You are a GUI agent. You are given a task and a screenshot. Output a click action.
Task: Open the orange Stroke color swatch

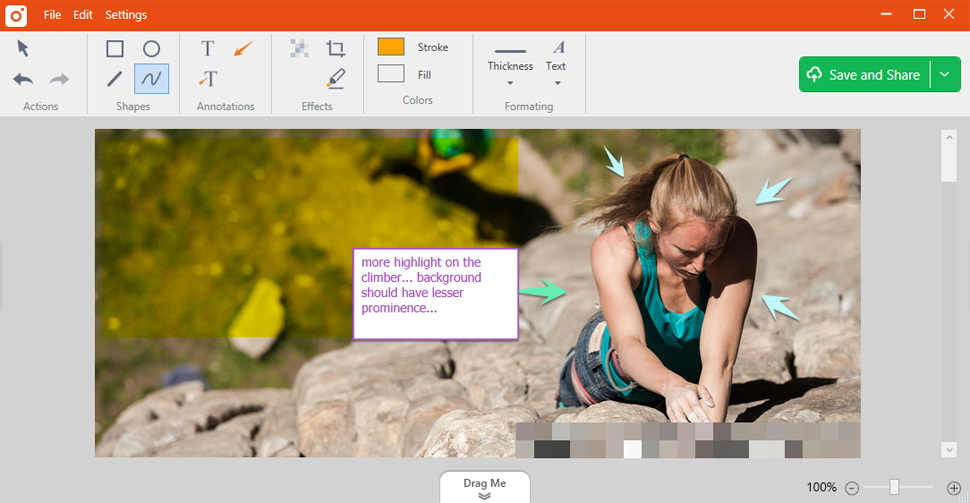(x=391, y=47)
